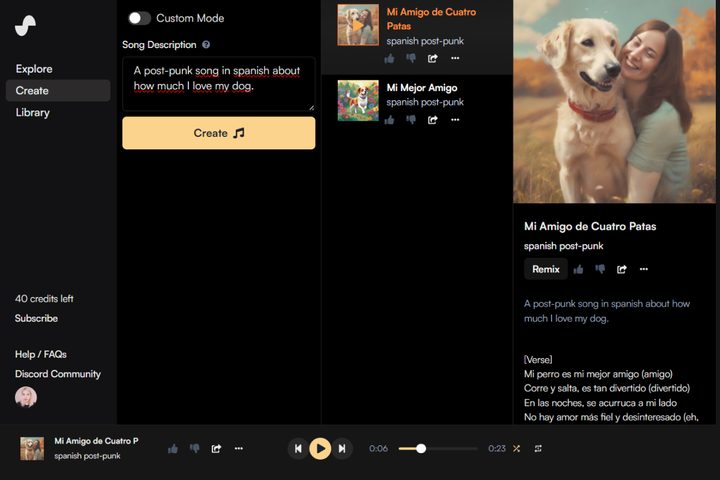Share Mi Mejor Amigo from song list
The image size is (720, 480).
tap(433, 119)
